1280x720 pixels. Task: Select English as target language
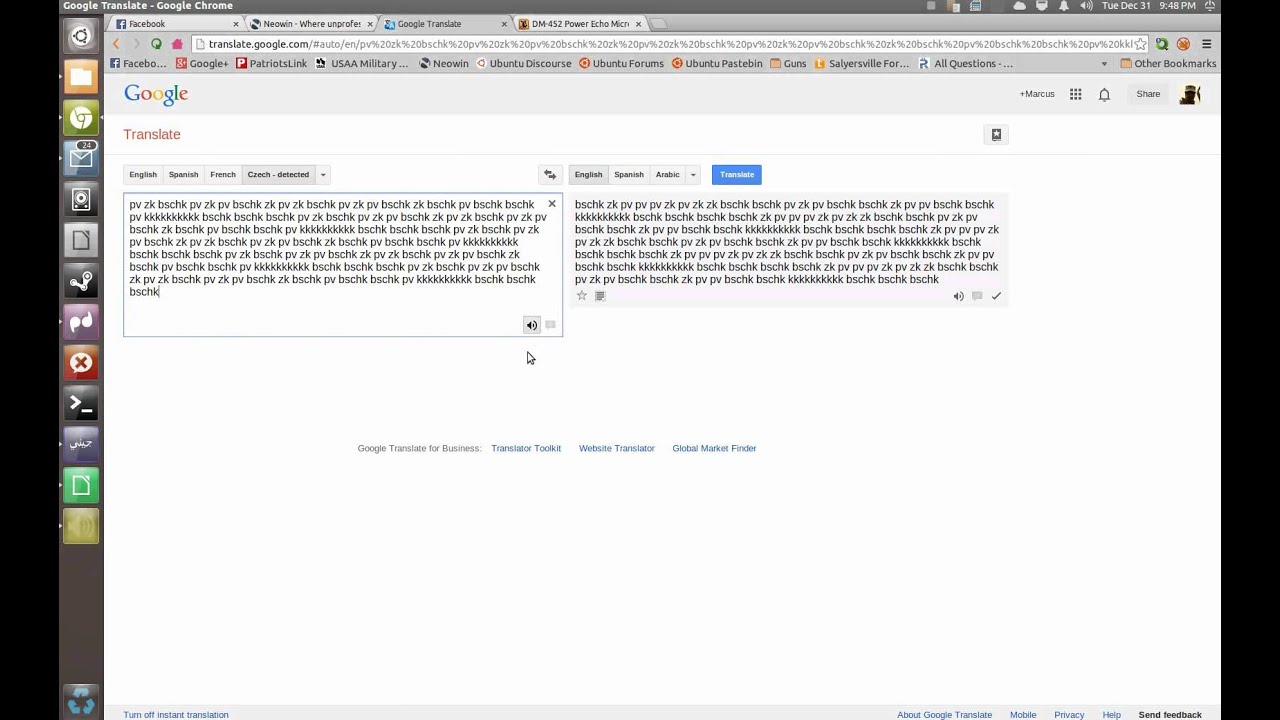(588, 175)
